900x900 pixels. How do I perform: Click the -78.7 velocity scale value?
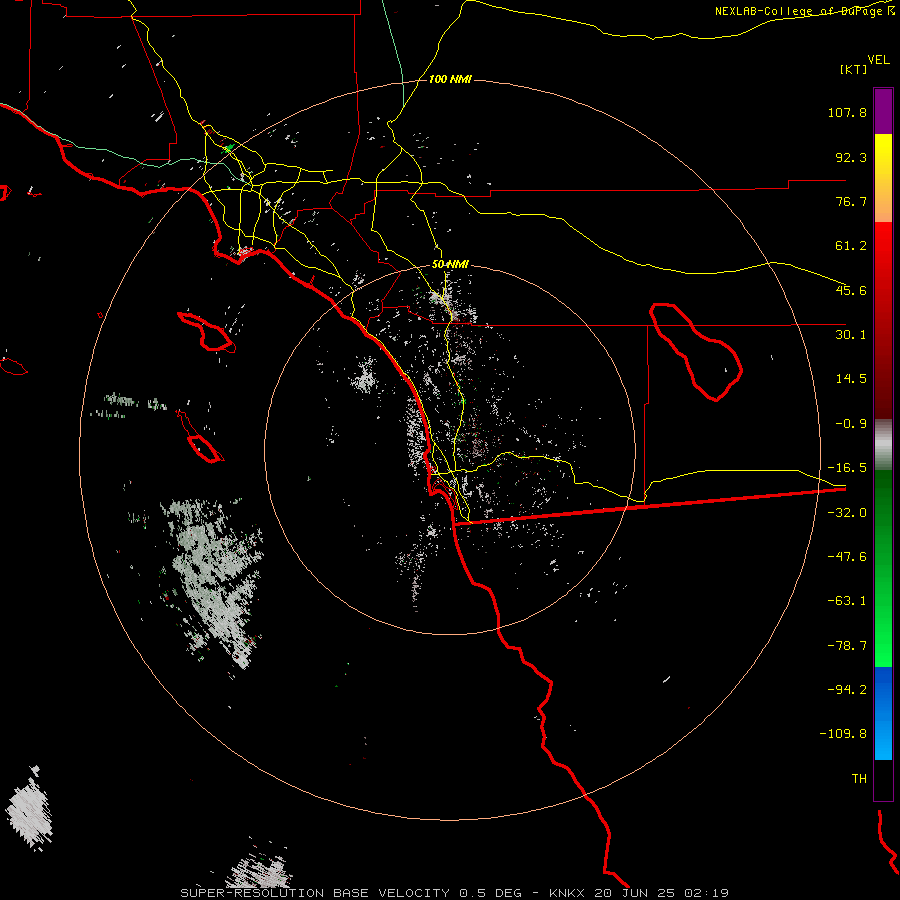tap(847, 646)
